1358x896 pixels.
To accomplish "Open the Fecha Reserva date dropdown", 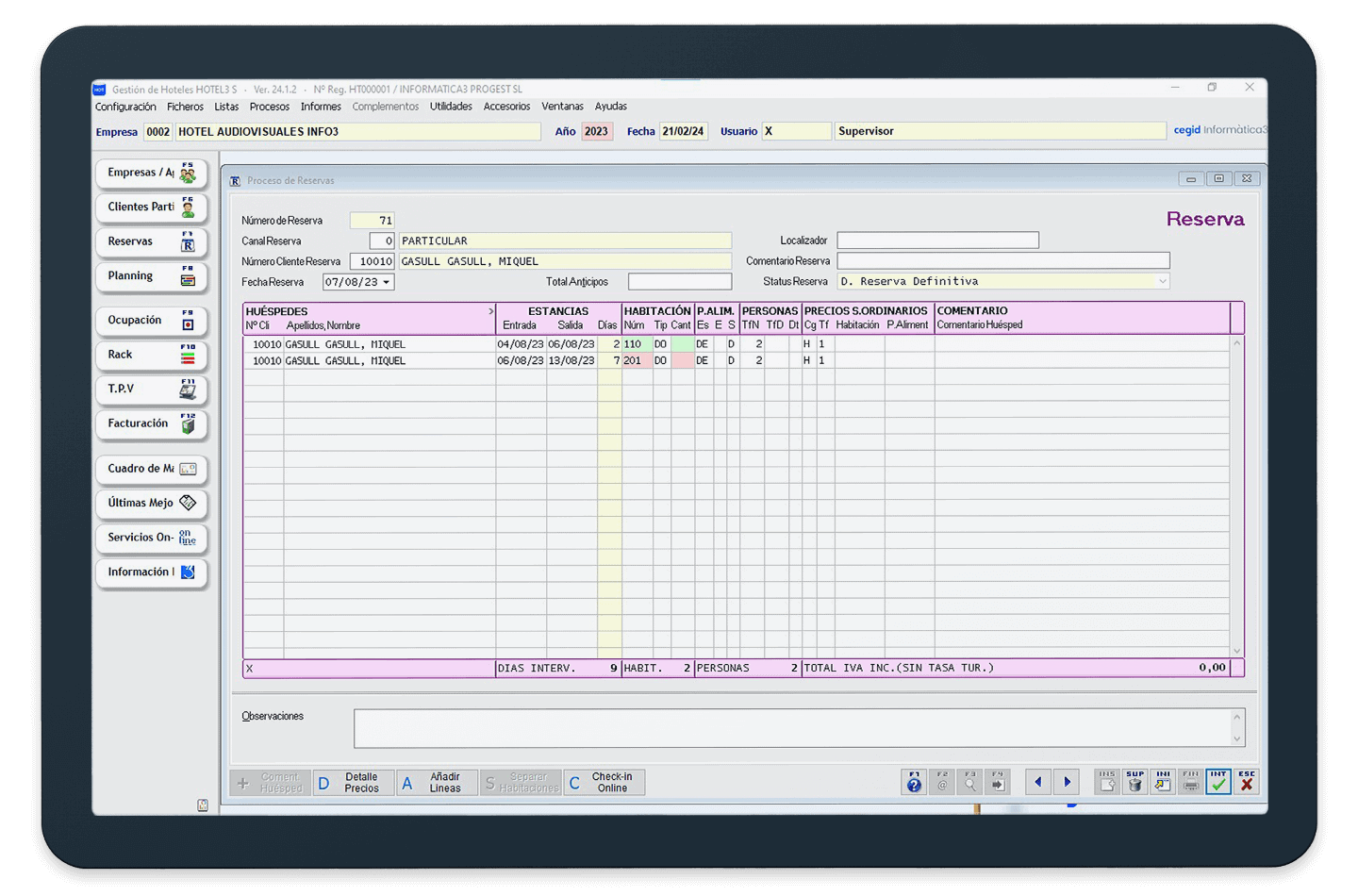I will pos(386,282).
